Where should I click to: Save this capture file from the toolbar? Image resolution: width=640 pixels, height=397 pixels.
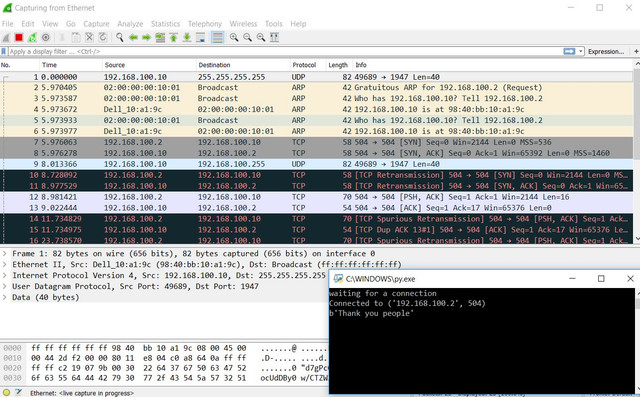(x=76, y=38)
